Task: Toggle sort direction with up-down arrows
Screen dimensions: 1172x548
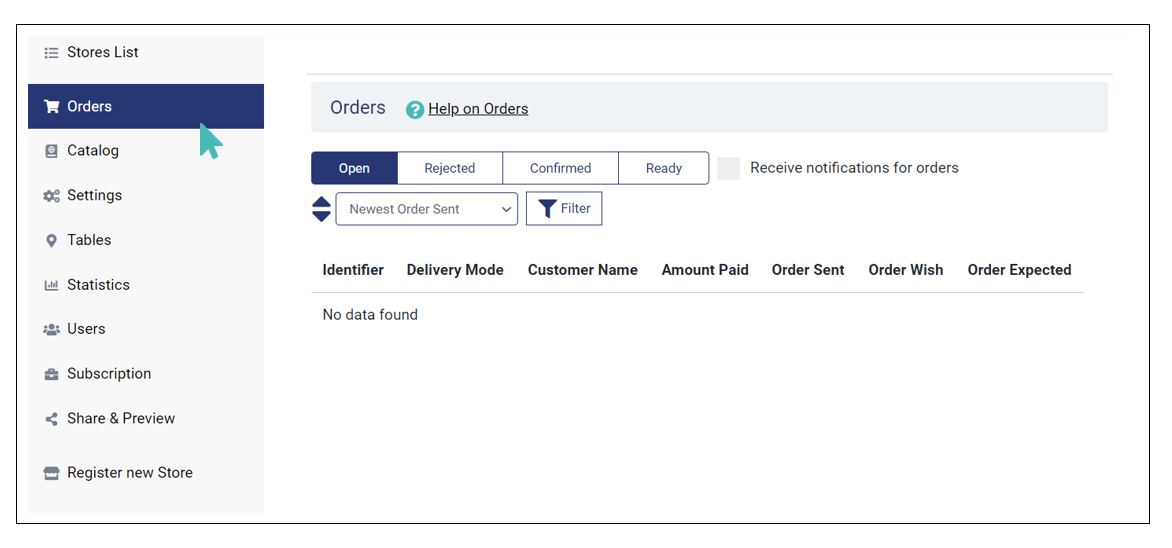Action: tap(321, 209)
